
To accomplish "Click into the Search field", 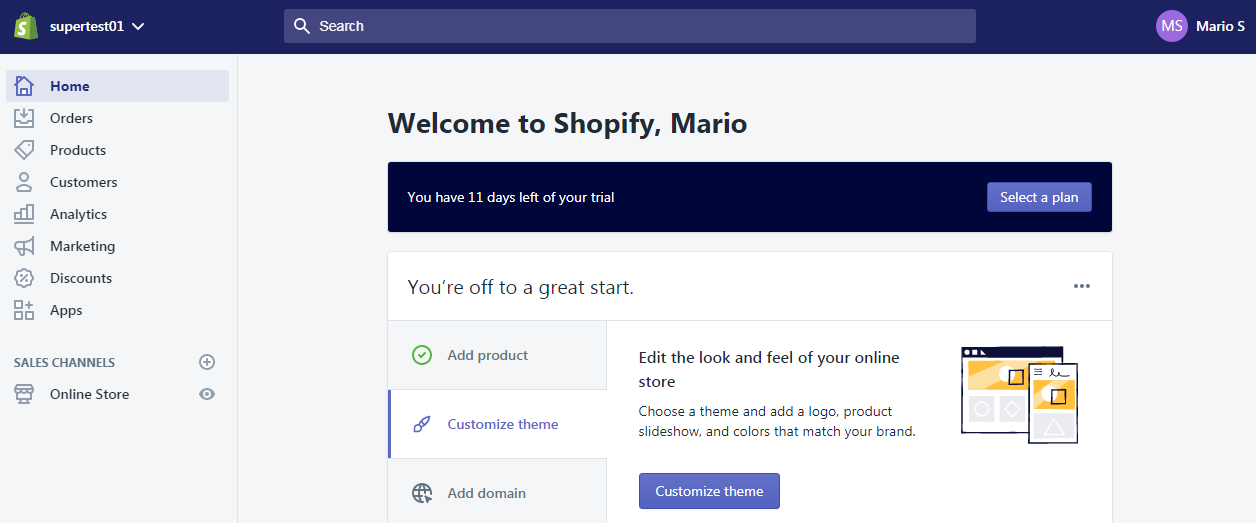I will pos(630,26).
